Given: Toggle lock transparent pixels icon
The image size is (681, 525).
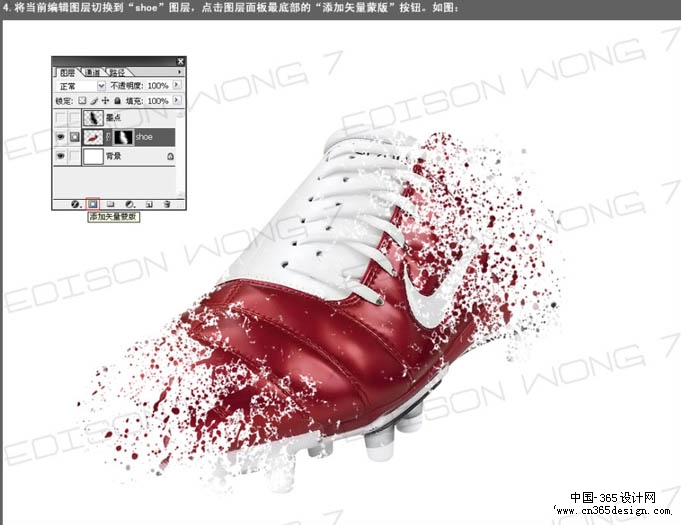Looking at the screenshot, I should [82, 101].
